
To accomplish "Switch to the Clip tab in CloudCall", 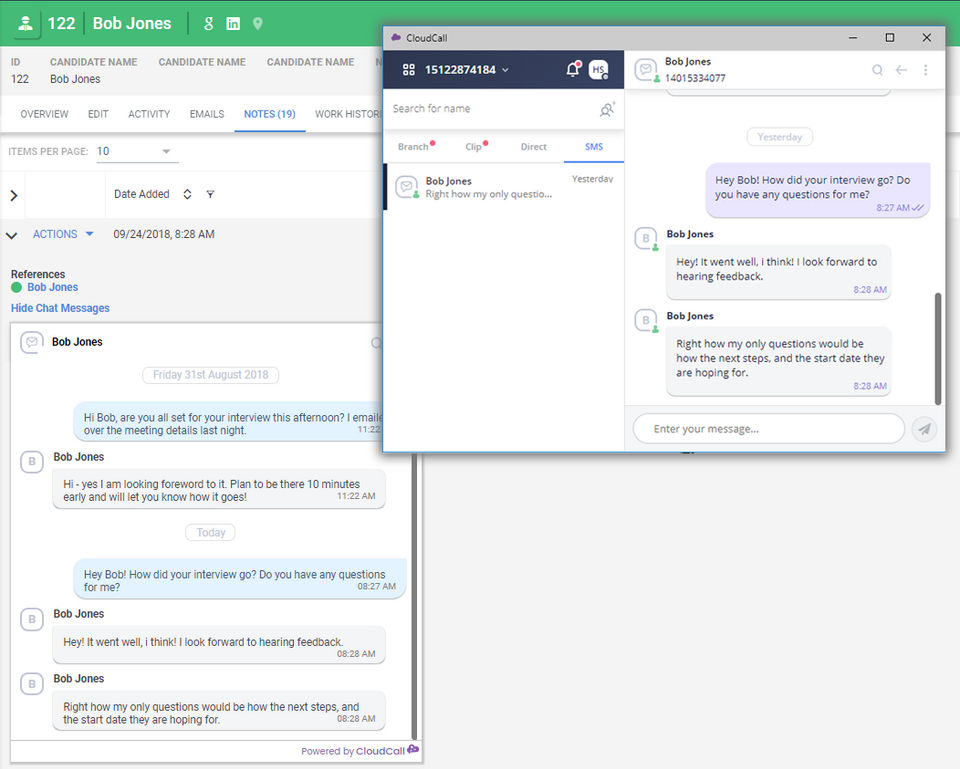I will click(474, 147).
